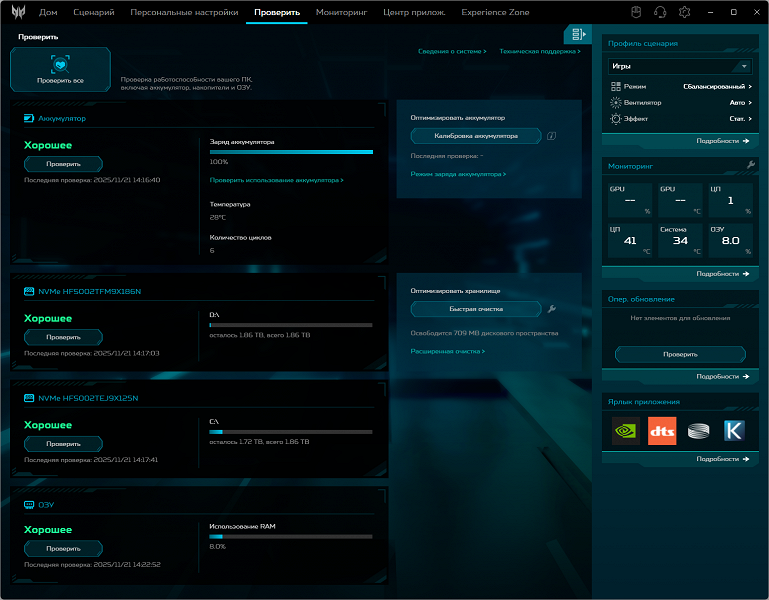The height and width of the screenshot is (600, 769).
Task: Open Режим заряда аккумулятора link
Action: click(x=458, y=174)
